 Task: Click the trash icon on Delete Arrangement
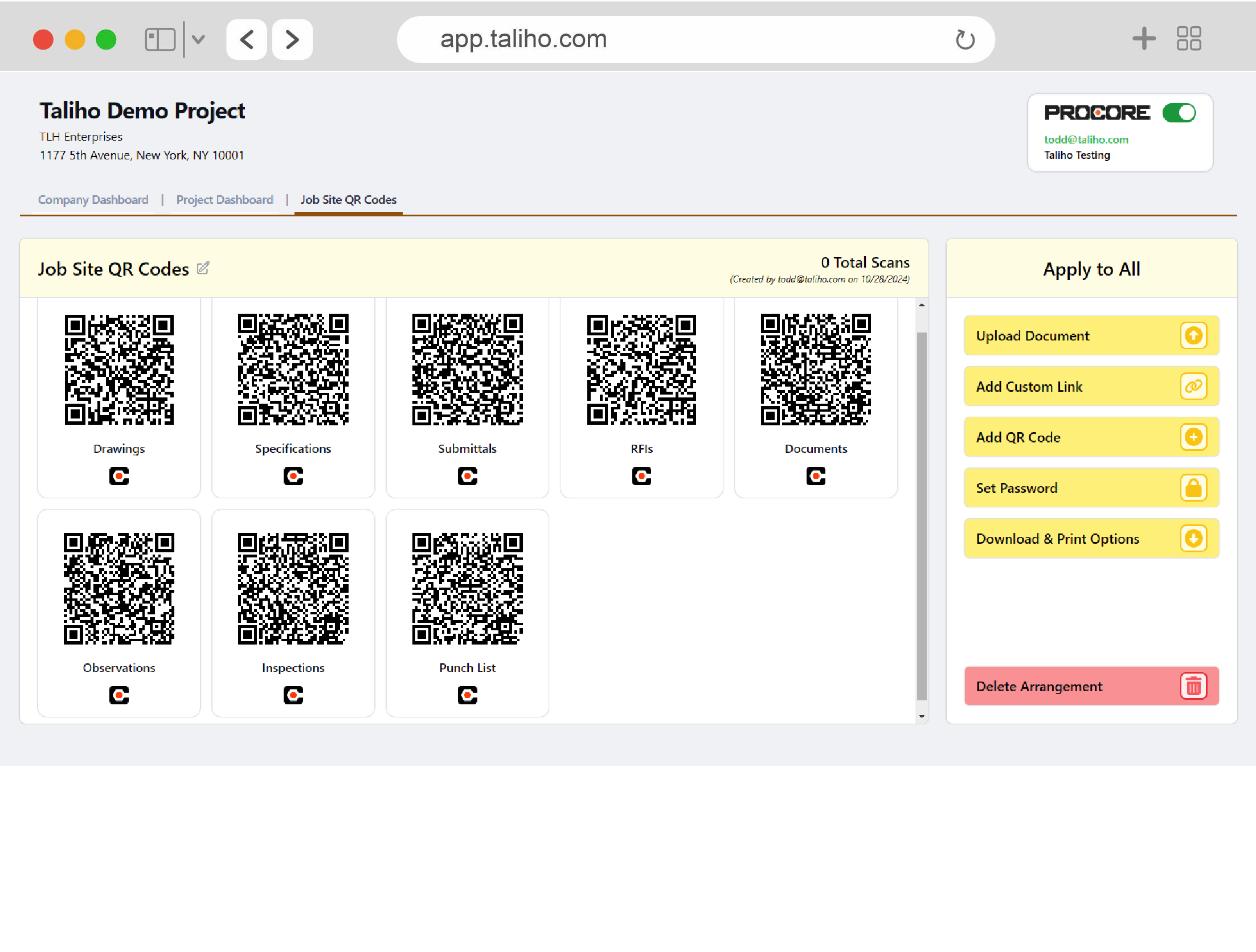point(1193,686)
